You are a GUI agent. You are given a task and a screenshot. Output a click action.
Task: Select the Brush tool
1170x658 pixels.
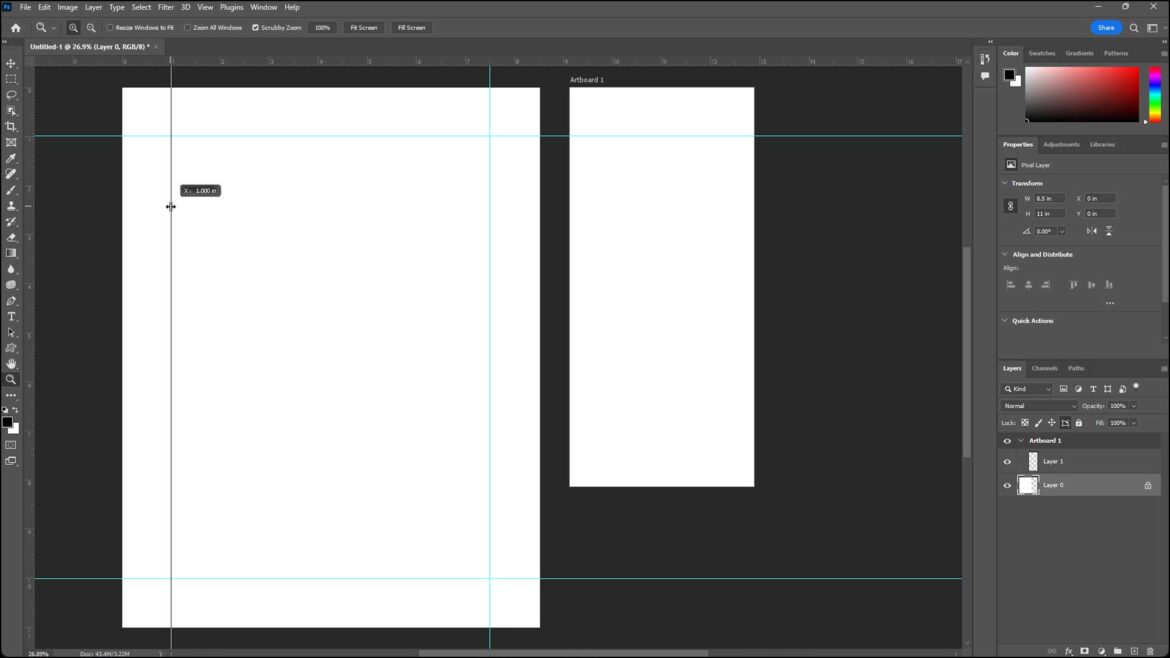point(12,190)
